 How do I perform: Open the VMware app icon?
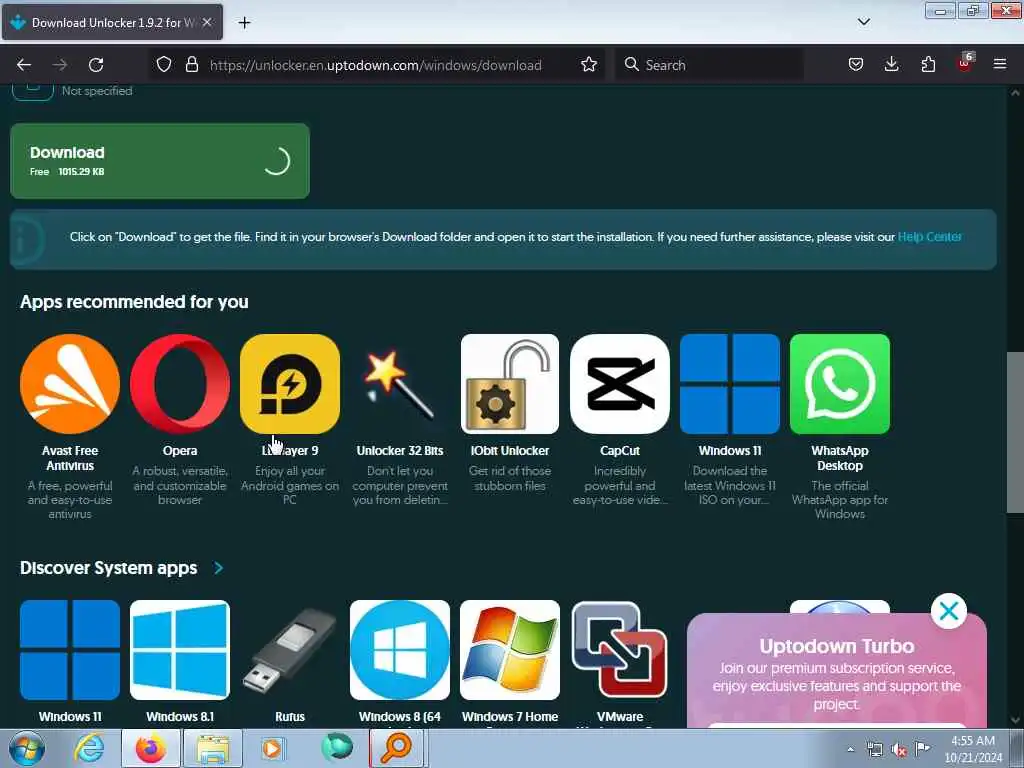620,650
